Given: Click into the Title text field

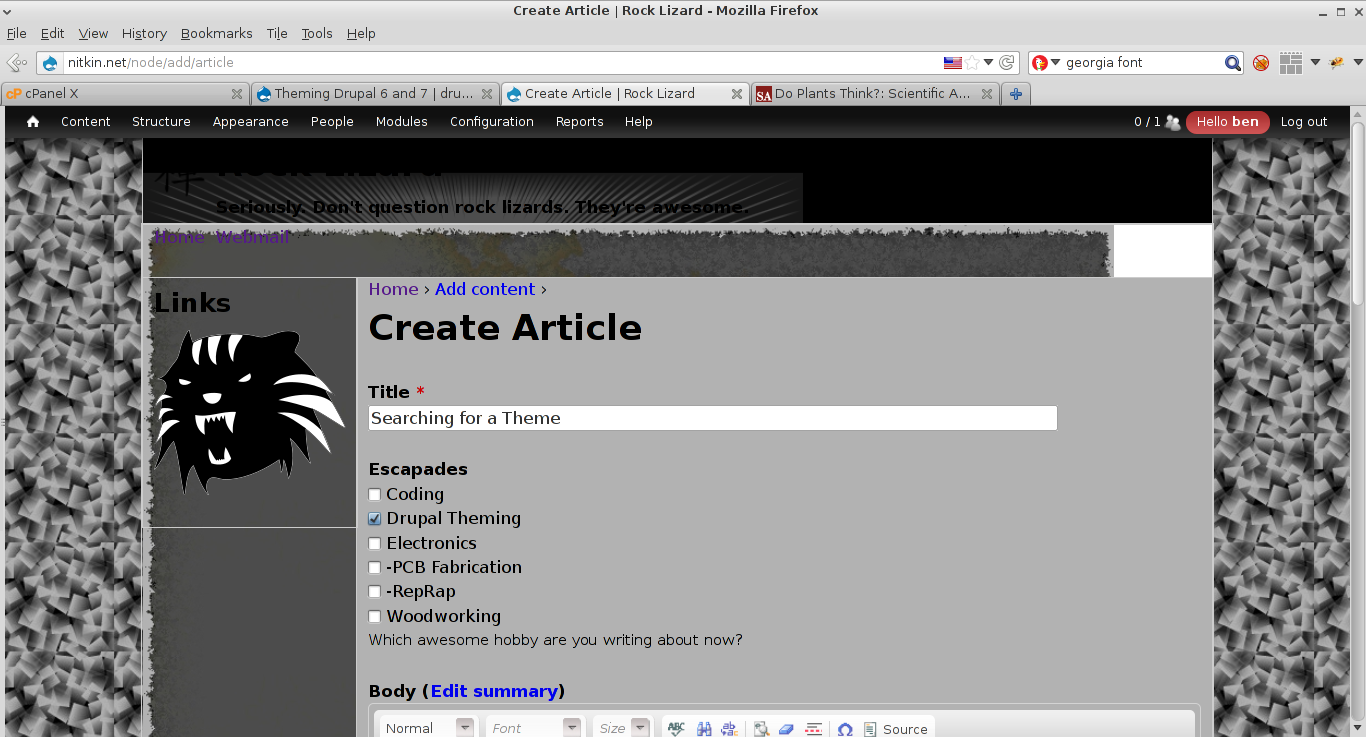Looking at the screenshot, I should click(712, 418).
